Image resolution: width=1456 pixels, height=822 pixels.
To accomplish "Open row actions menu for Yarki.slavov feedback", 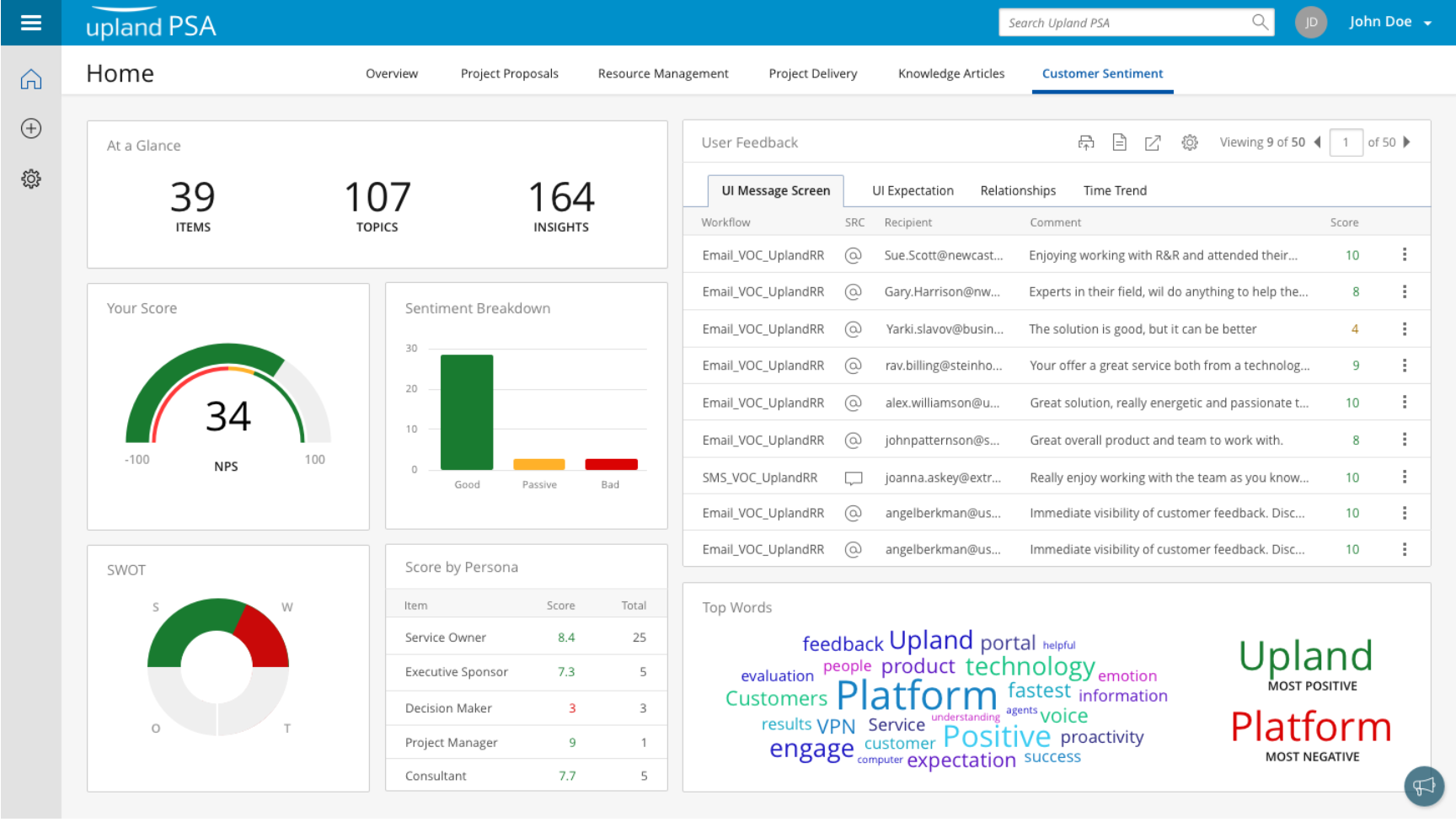I will (x=1405, y=328).
